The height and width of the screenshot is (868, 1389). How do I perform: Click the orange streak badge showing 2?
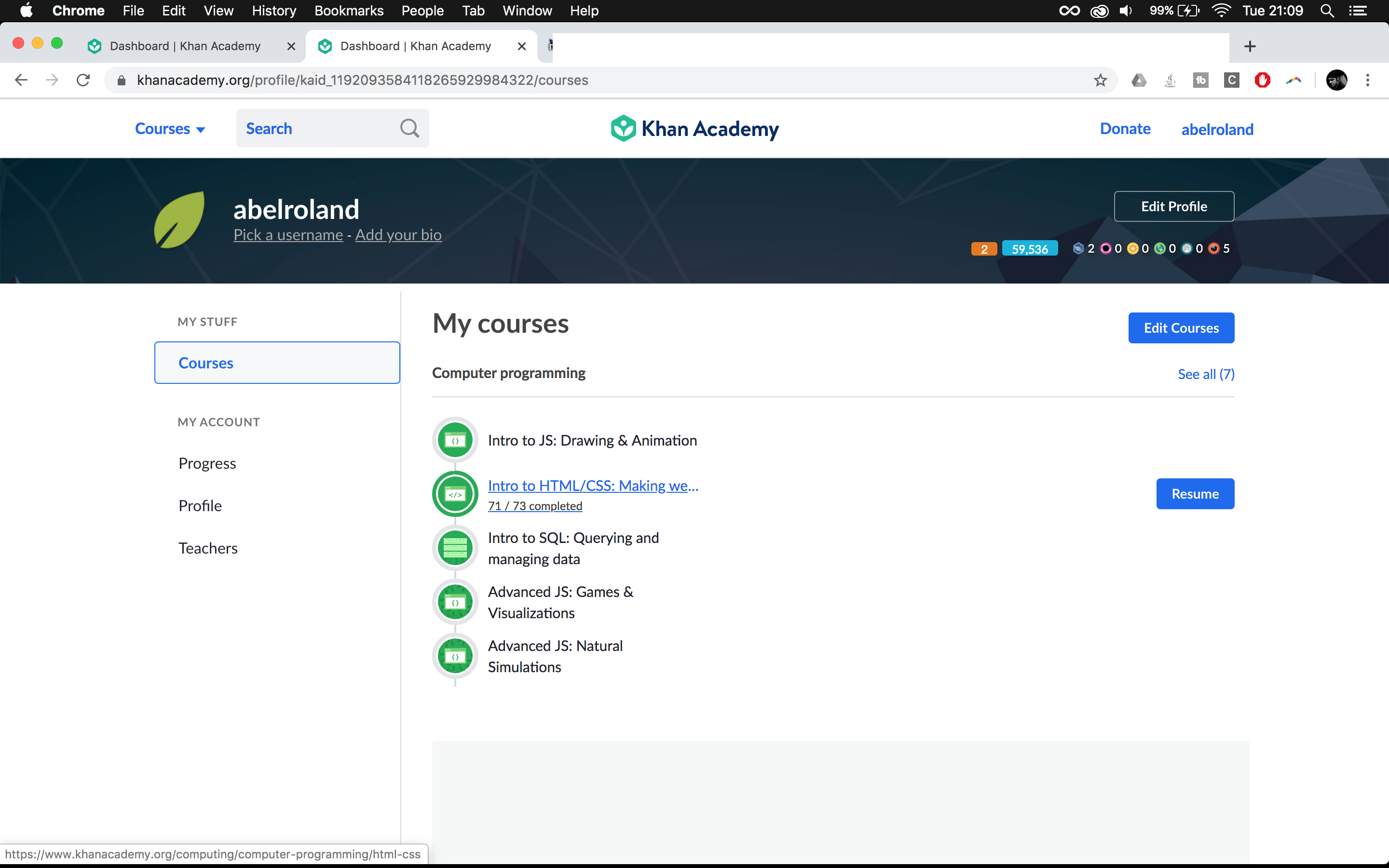coord(984,248)
